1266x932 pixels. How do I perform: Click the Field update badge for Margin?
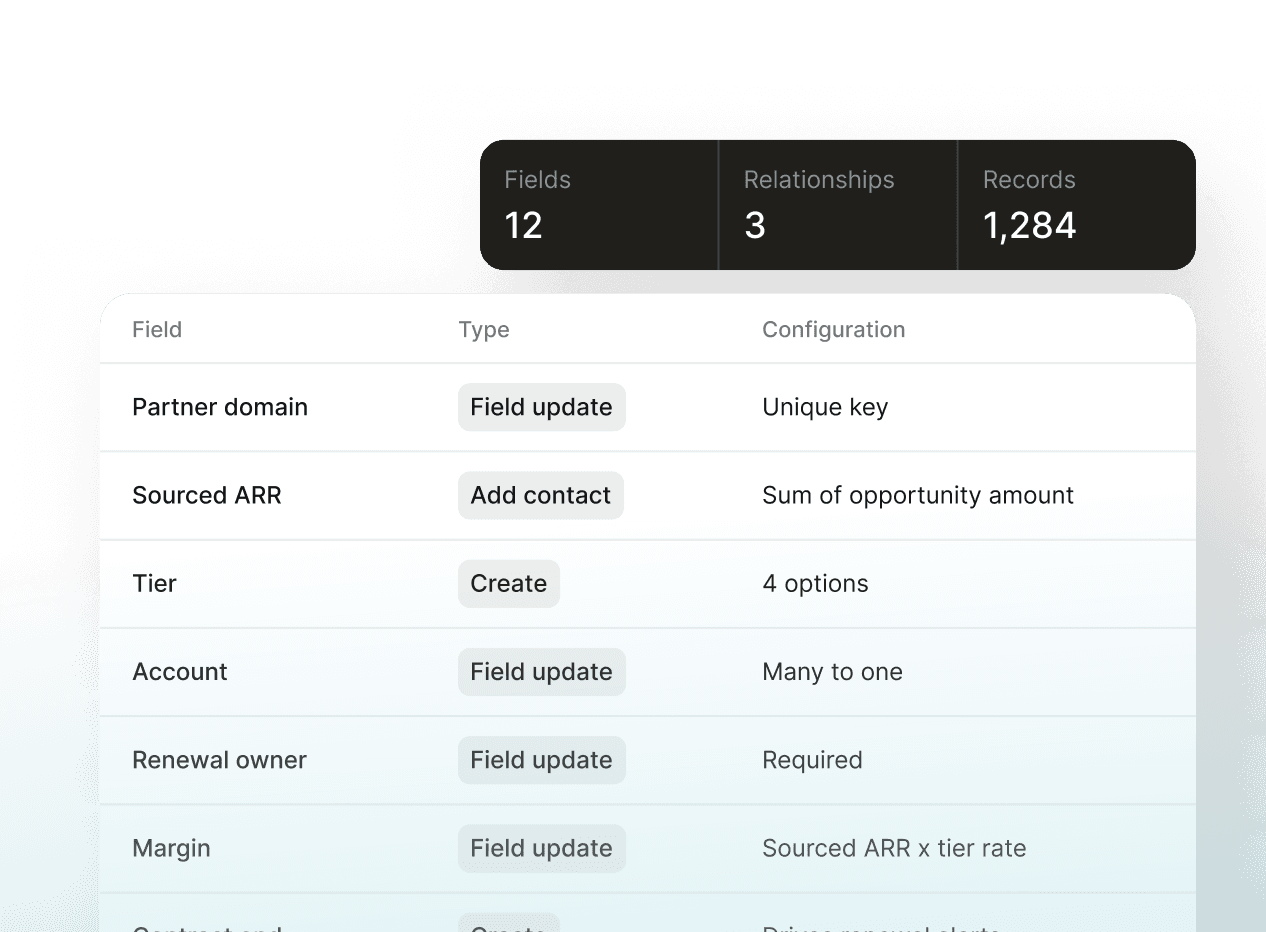coord(542,848)
